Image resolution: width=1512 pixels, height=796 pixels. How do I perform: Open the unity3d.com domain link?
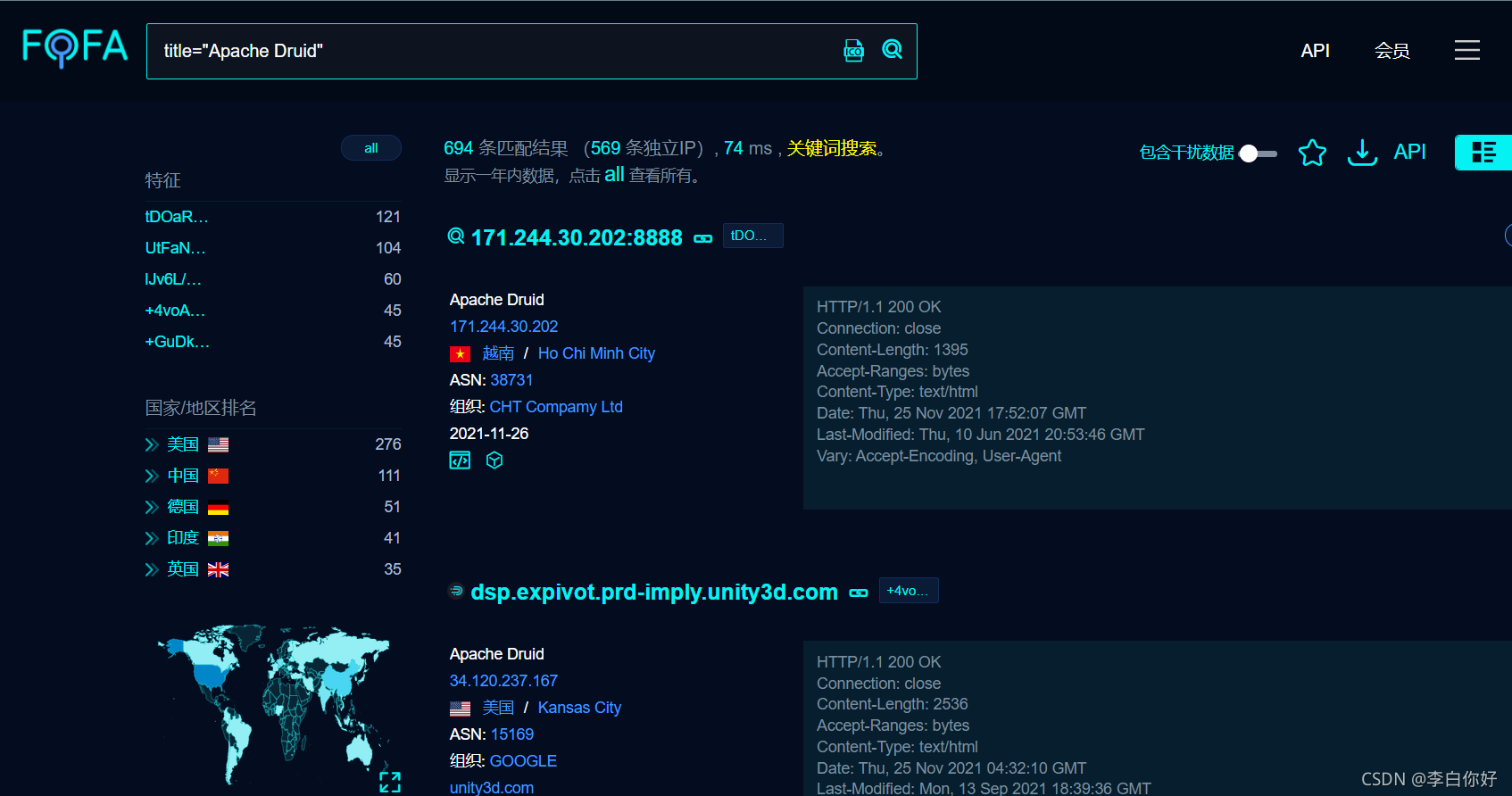[x=492, y=787]
